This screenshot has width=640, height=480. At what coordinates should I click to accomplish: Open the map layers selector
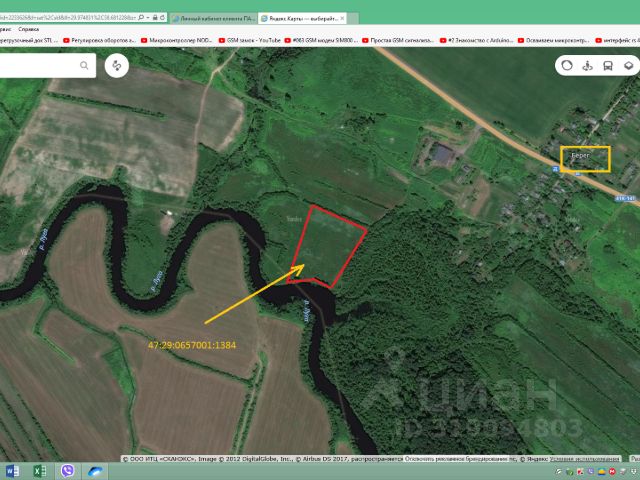[629, 65]
